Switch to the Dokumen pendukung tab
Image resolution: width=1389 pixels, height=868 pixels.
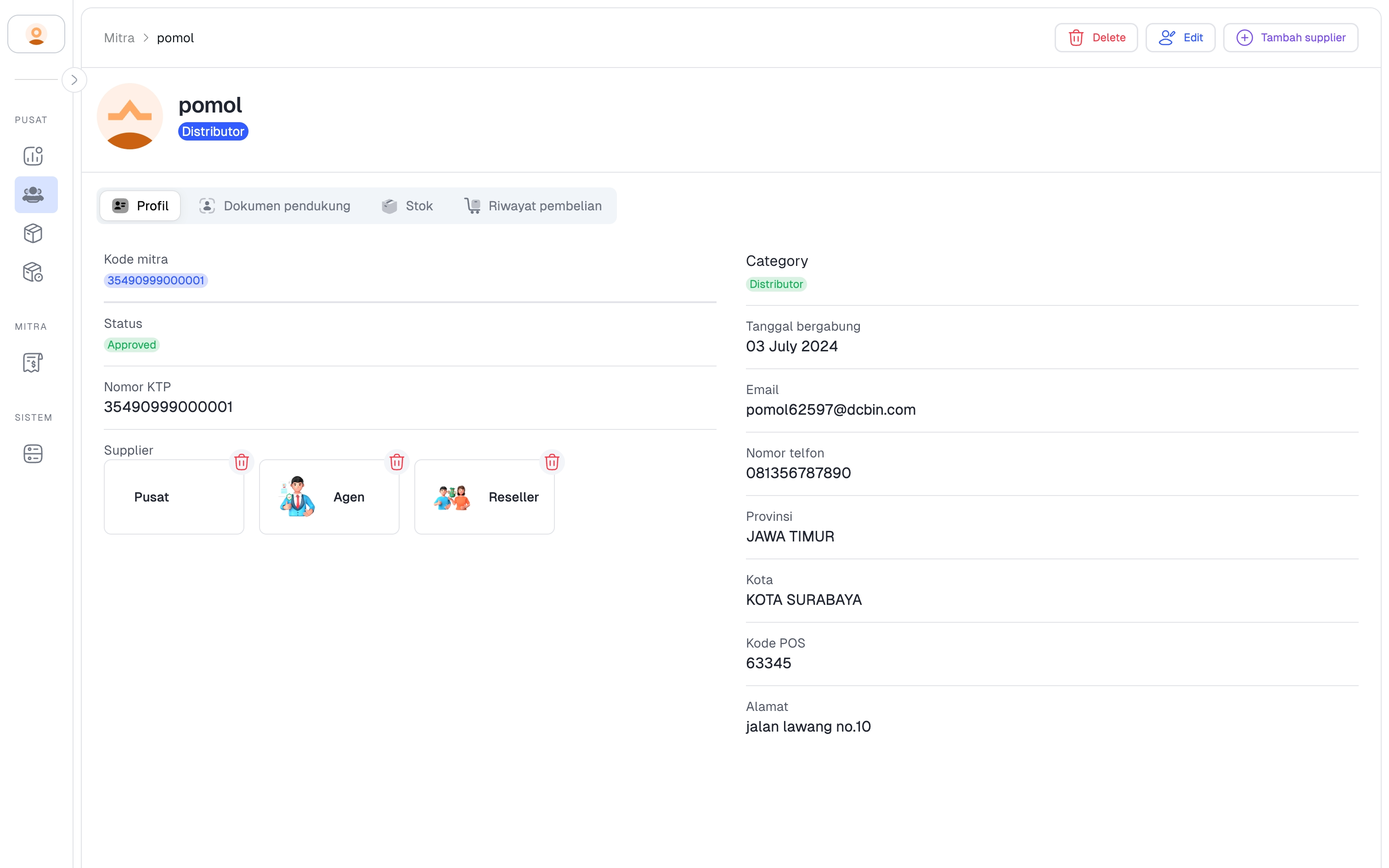(274, 206)
